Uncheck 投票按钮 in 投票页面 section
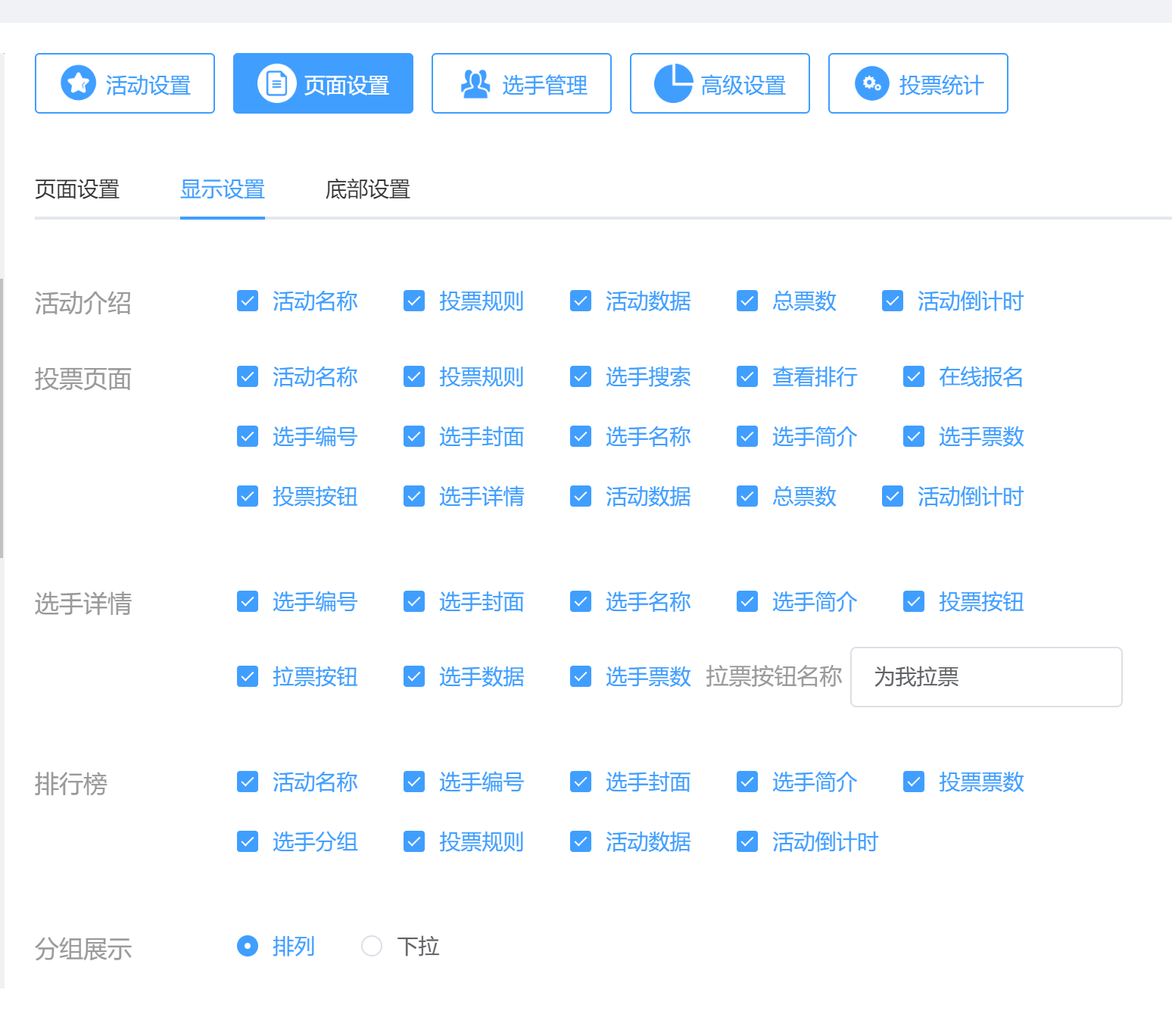 tap(248, 496)
